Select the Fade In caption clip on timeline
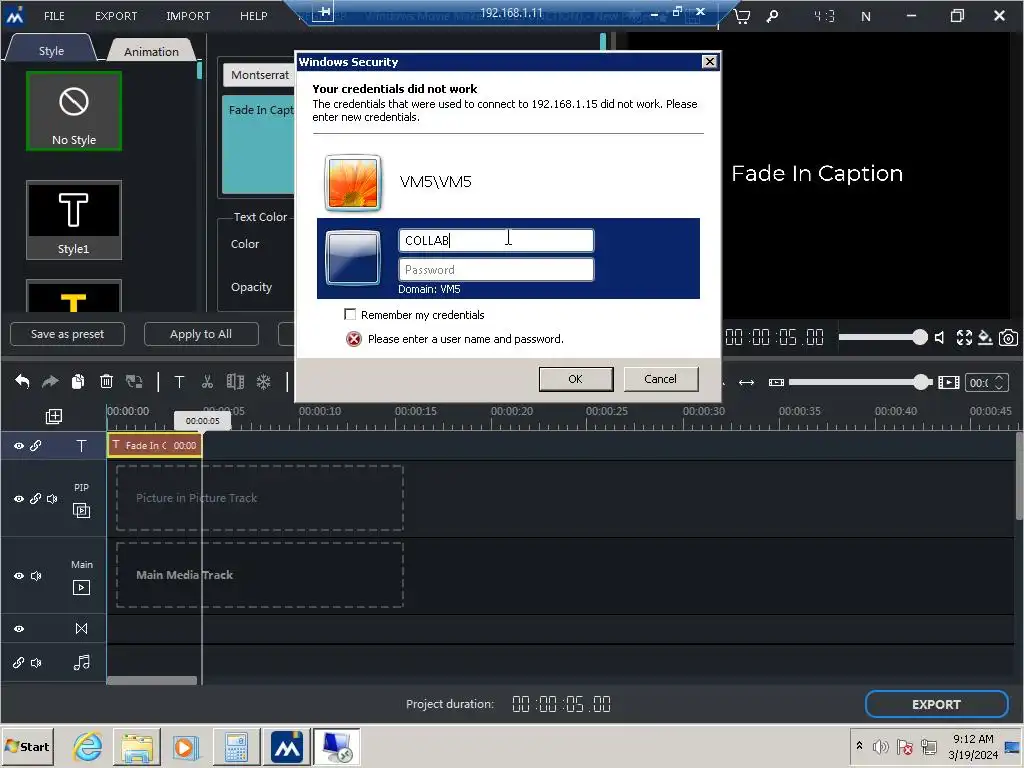This screenshot has width=1024, height=768. (155, 445)
